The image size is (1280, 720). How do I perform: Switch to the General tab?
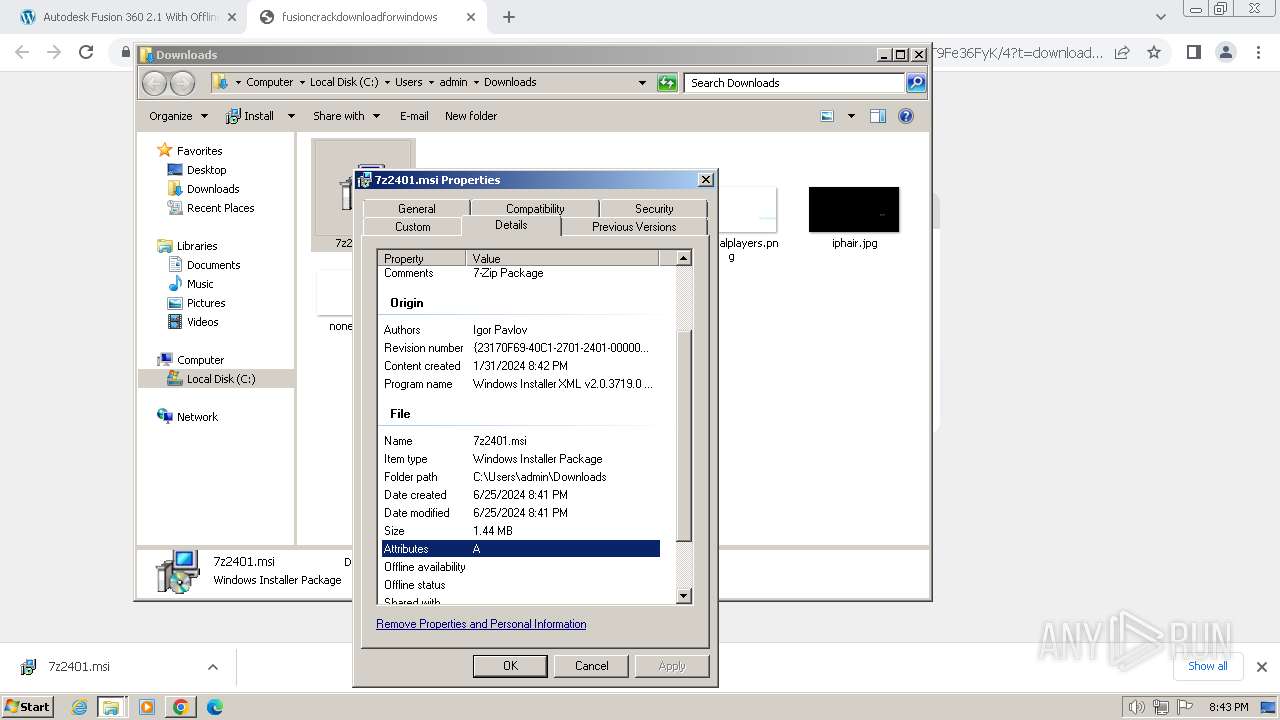pos(416,209)
